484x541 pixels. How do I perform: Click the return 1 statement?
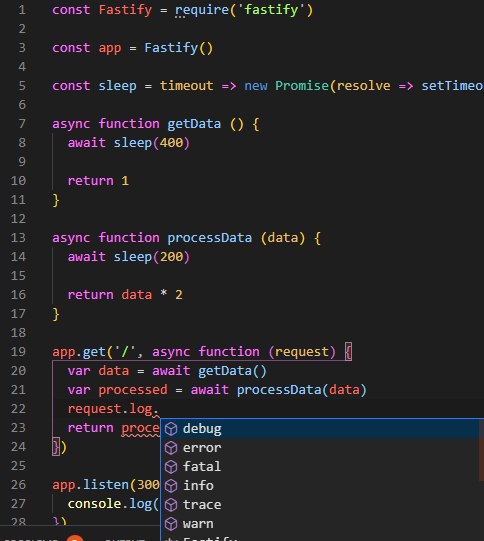[98, 181]
